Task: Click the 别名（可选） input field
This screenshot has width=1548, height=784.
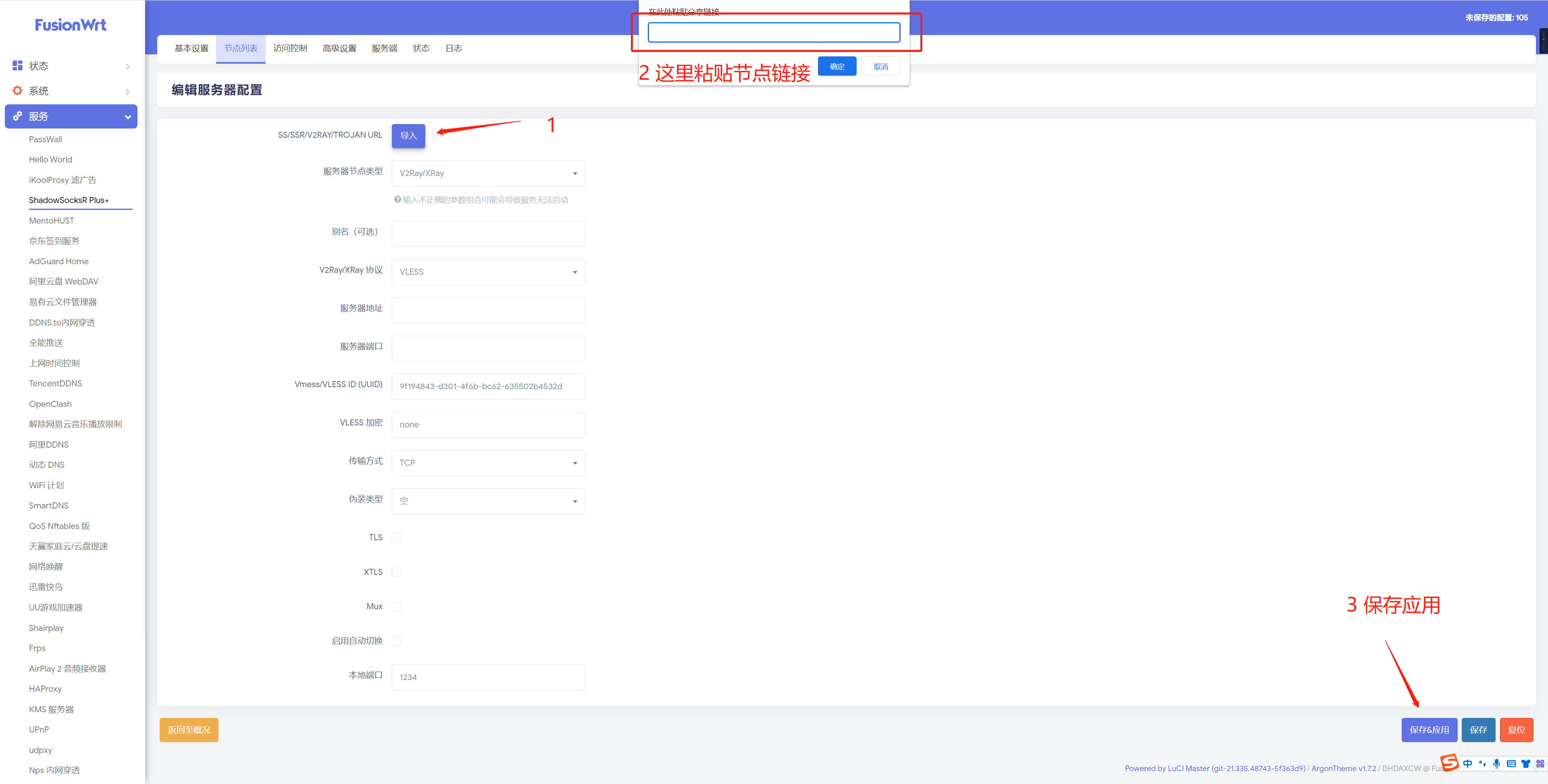Action: point(488,234)
